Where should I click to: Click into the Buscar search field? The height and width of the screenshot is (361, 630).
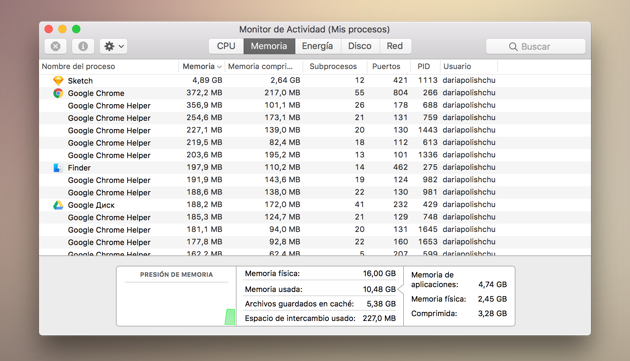tap(536, 47)
